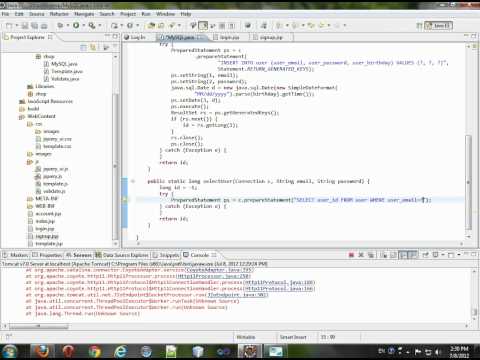The image size is (480, 360).
Task: Open the Navigate menu
Action: [84, 14]
